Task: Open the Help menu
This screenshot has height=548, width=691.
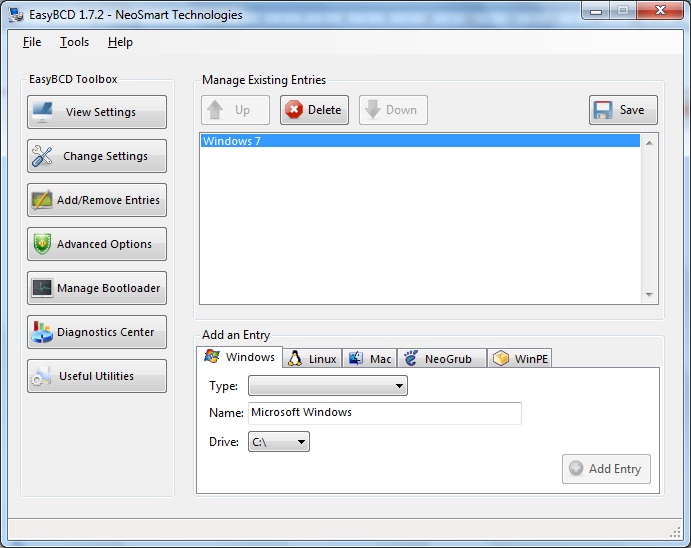Action: click(120, 42)
